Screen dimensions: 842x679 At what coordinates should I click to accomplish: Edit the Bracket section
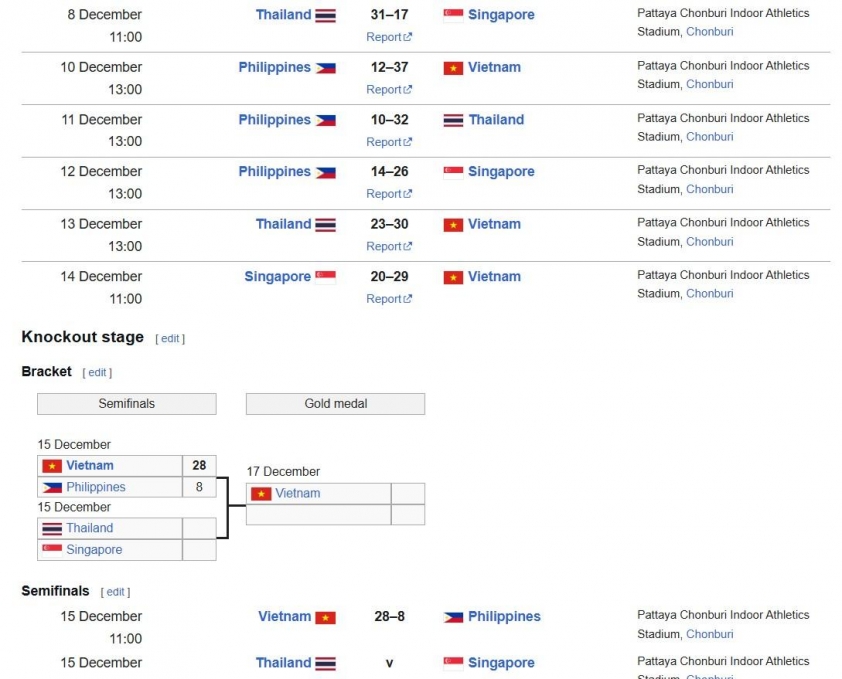pyautogui.click(x=97, y=373)
